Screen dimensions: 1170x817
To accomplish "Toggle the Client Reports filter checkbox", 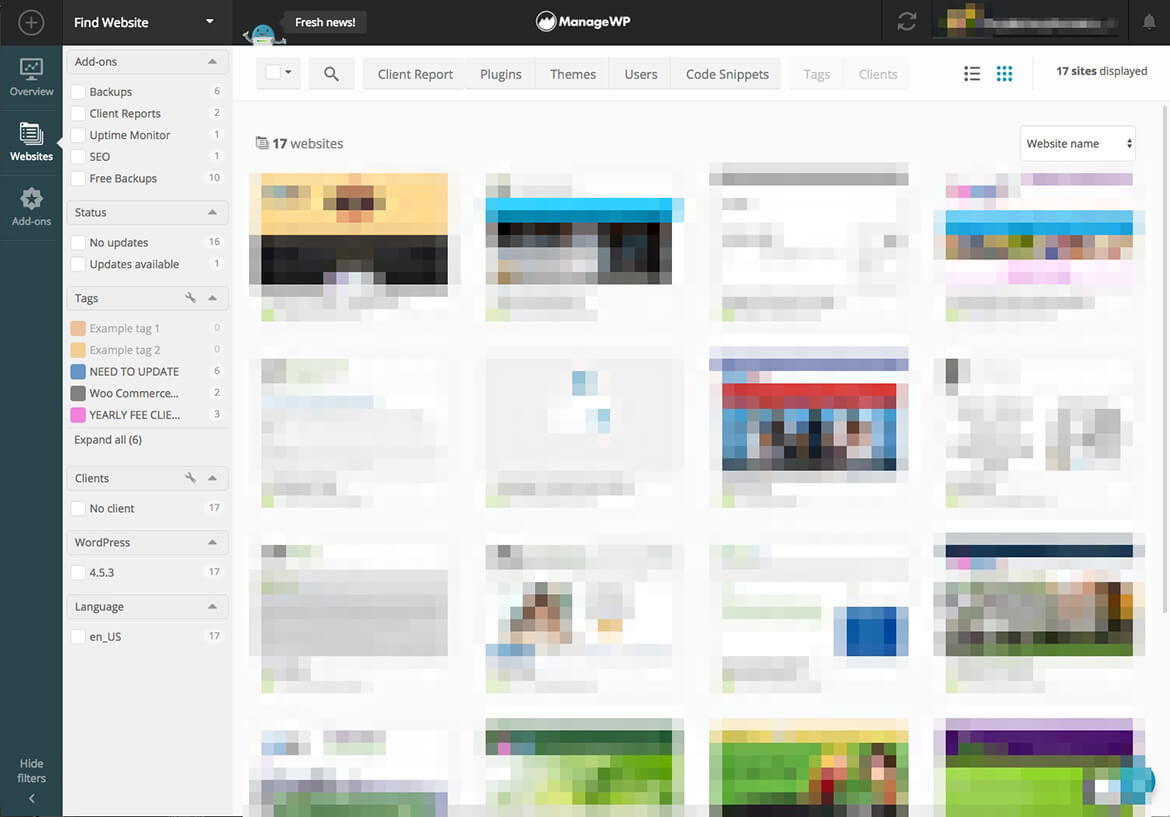I will pos(78,113).
